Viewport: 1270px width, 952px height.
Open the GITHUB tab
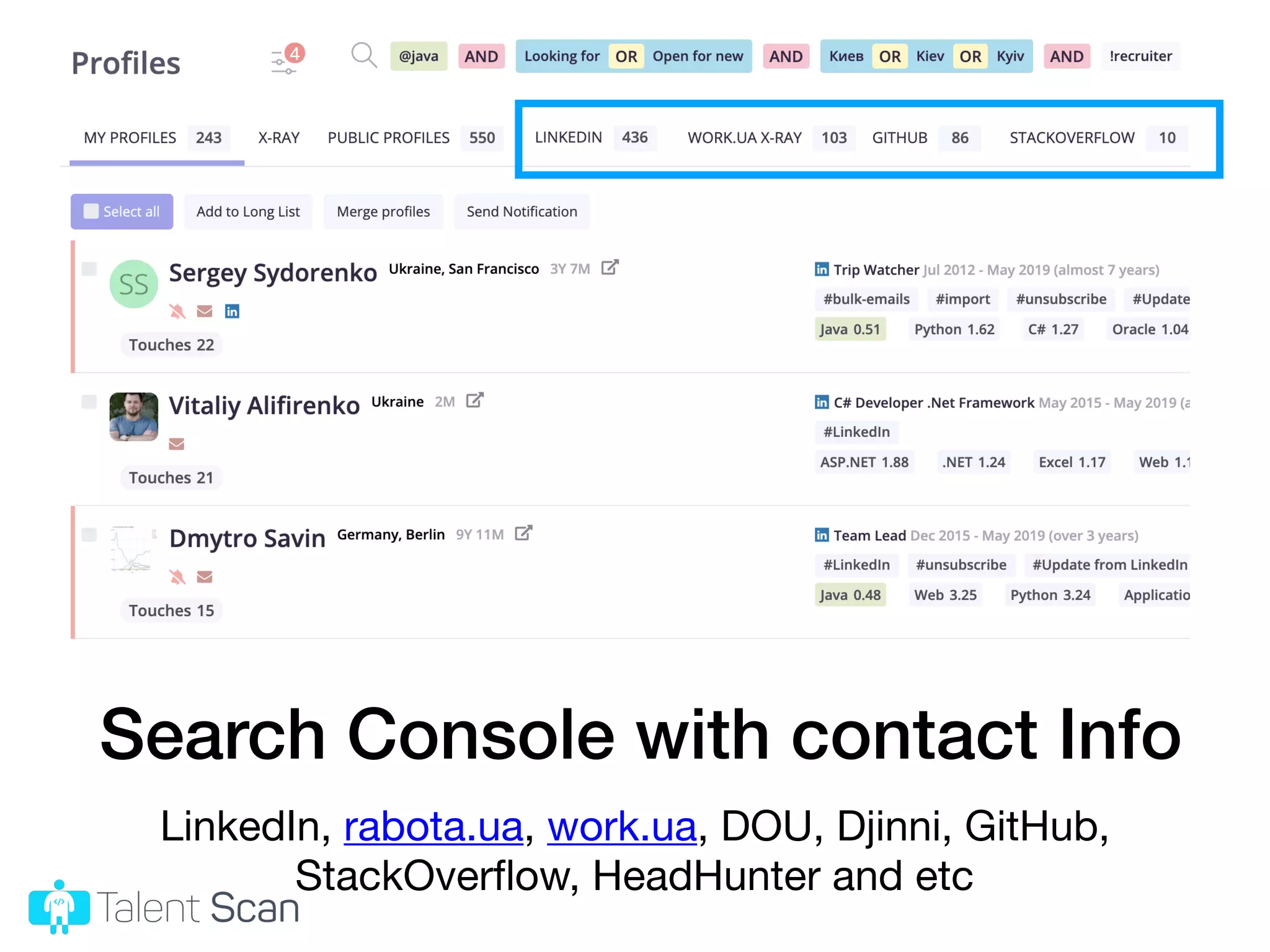899,138
